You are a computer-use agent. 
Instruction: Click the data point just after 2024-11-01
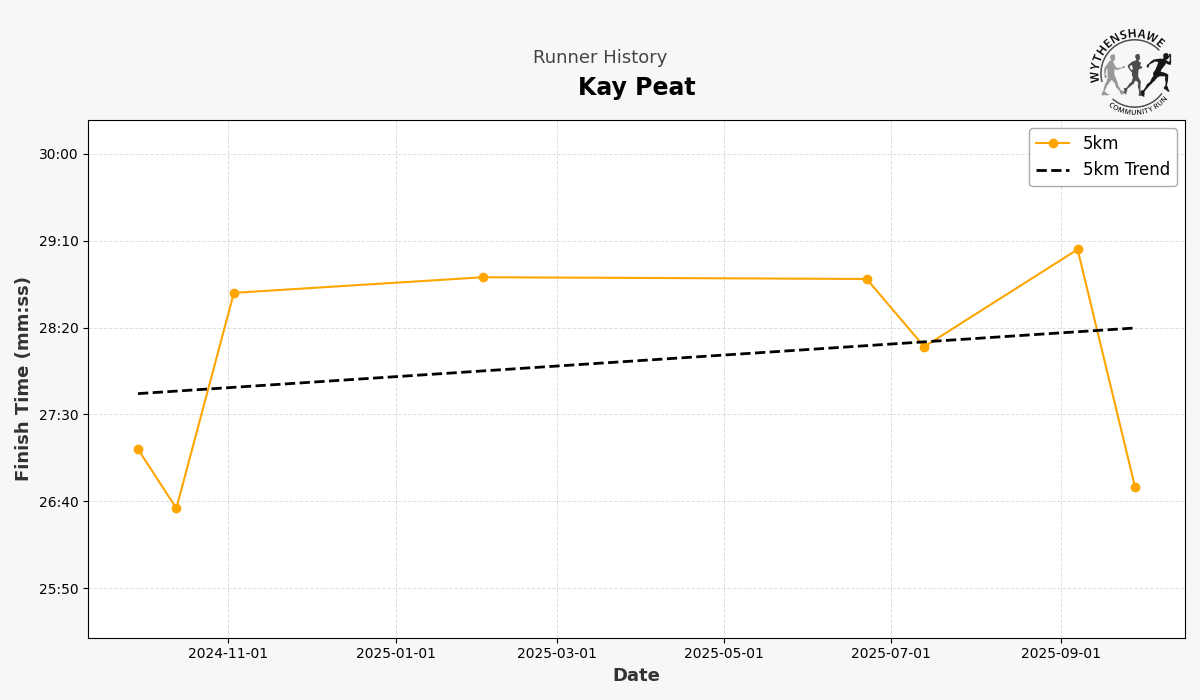coord(234,294)
